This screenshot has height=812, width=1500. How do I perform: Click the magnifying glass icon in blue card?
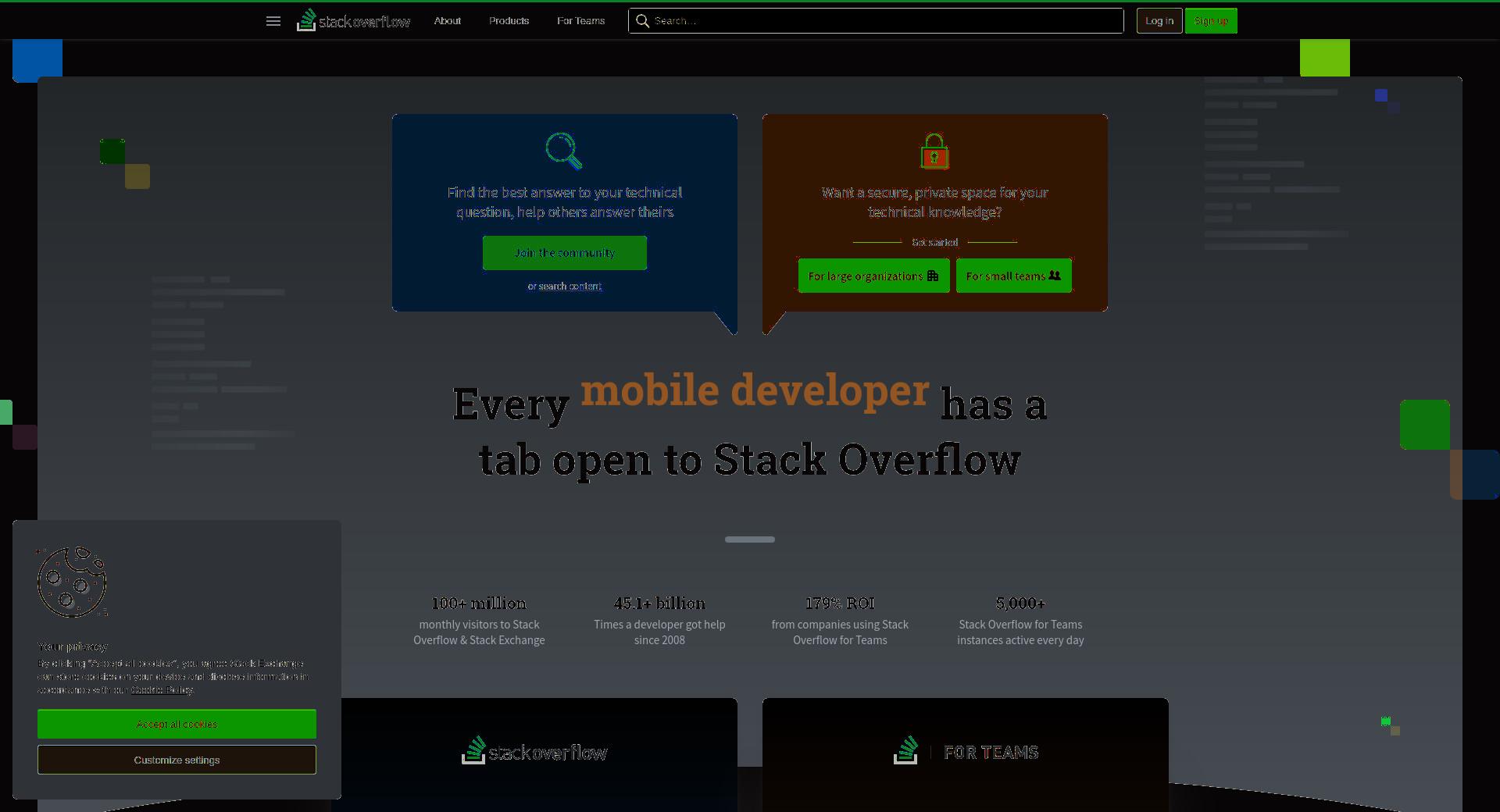564,151
